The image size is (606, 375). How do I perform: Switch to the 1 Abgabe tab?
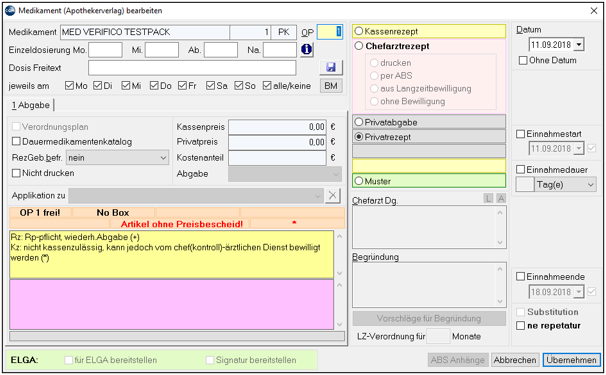pos(31,105)
